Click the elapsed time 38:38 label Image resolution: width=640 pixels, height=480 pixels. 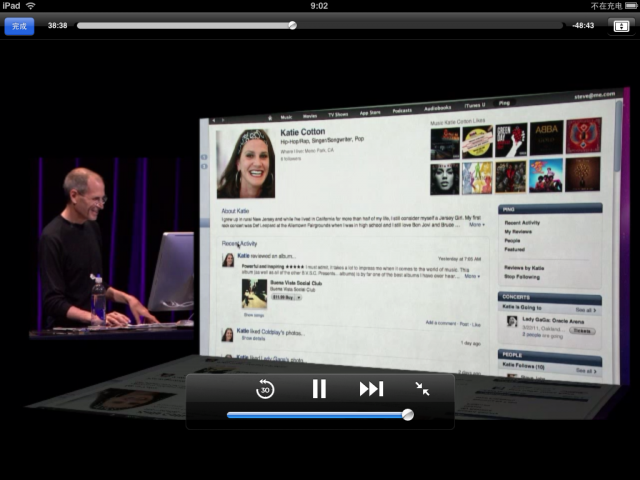(58, 25)
